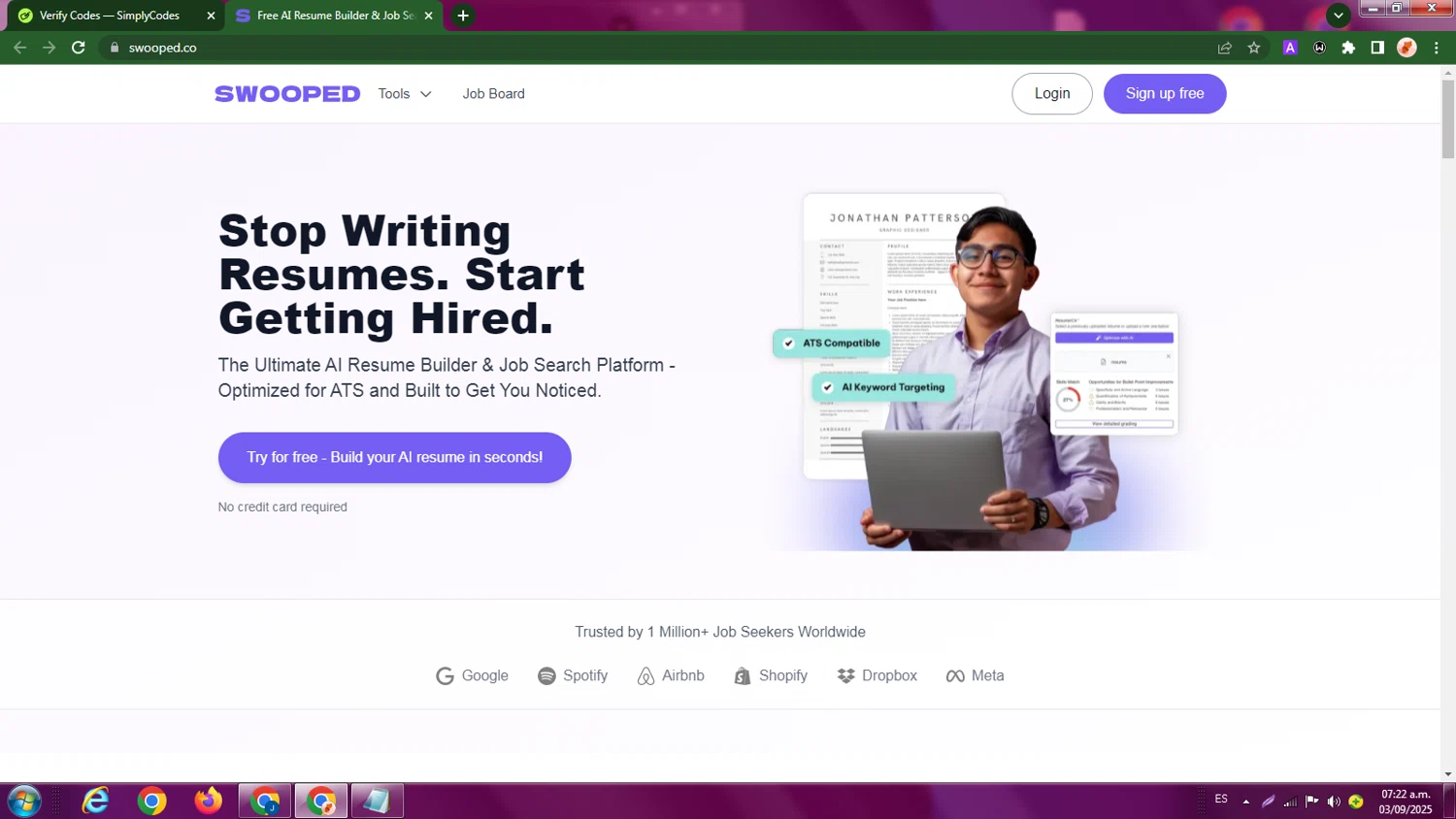Click the AI Keyword Targeting badge

[x=883, y=387]
